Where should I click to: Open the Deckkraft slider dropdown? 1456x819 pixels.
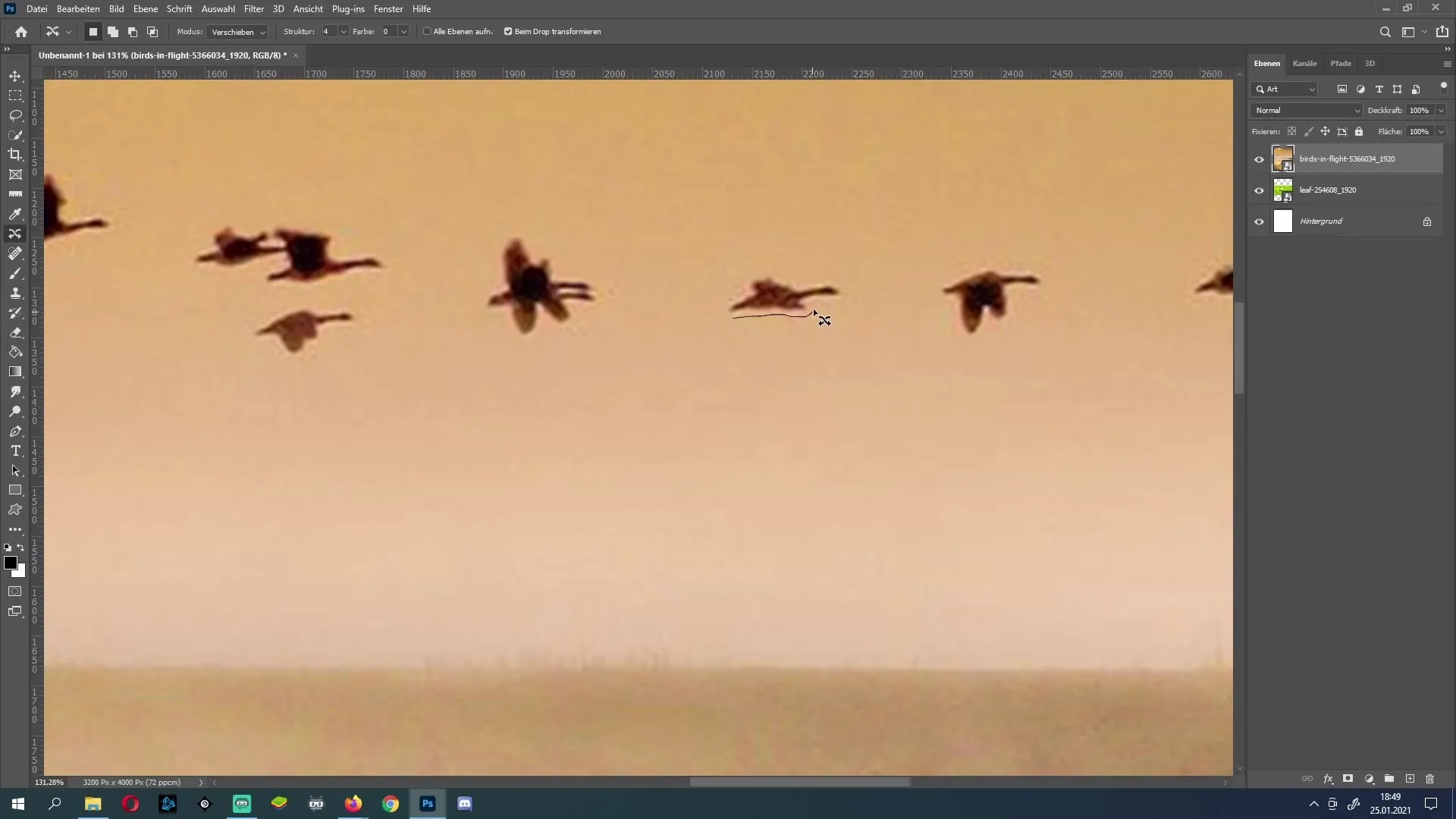point(1441,111)
